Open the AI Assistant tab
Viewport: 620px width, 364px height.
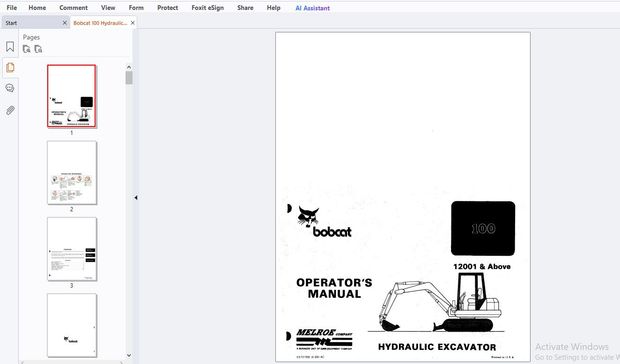[312, 8]
